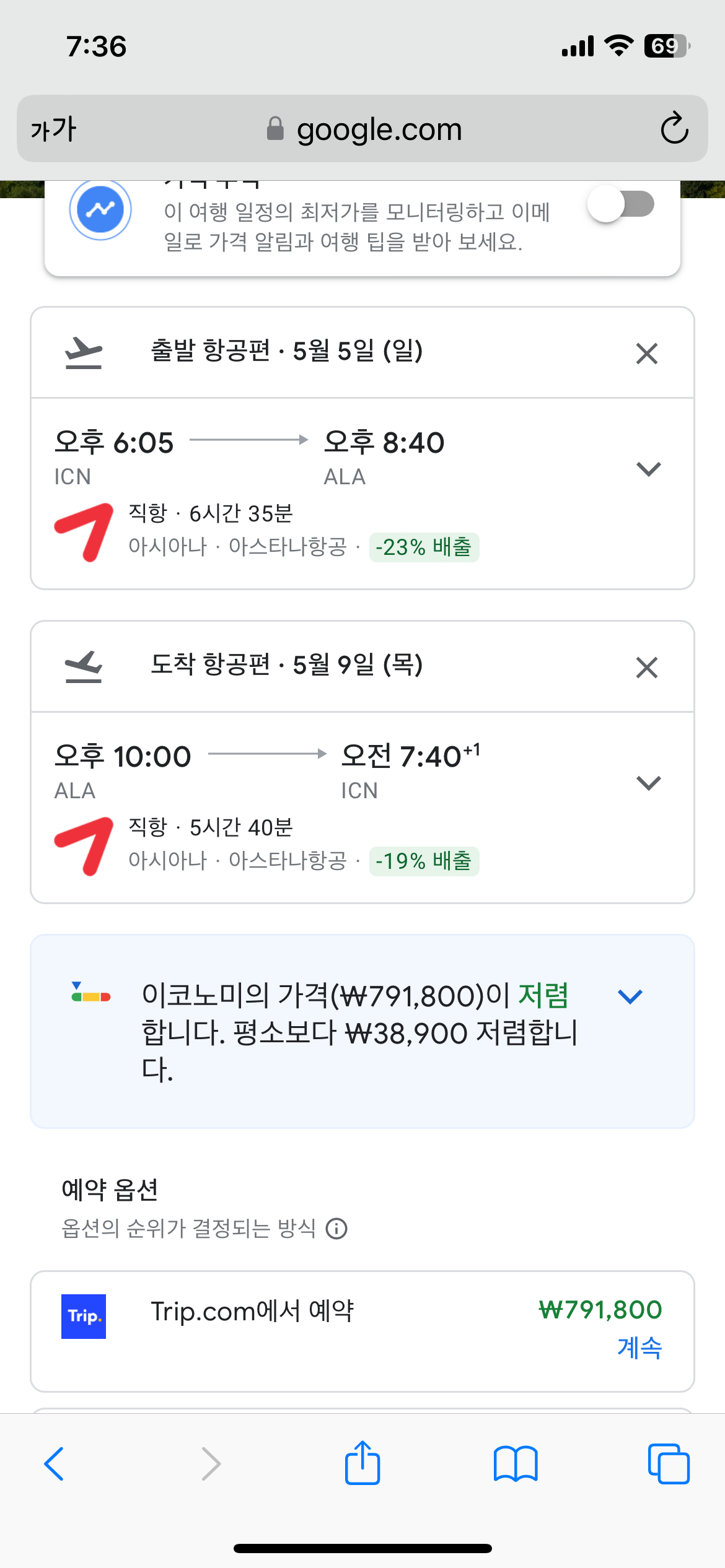
Task: Tap the 계속 link for Trip.com
Action: tap(639, 1348)
